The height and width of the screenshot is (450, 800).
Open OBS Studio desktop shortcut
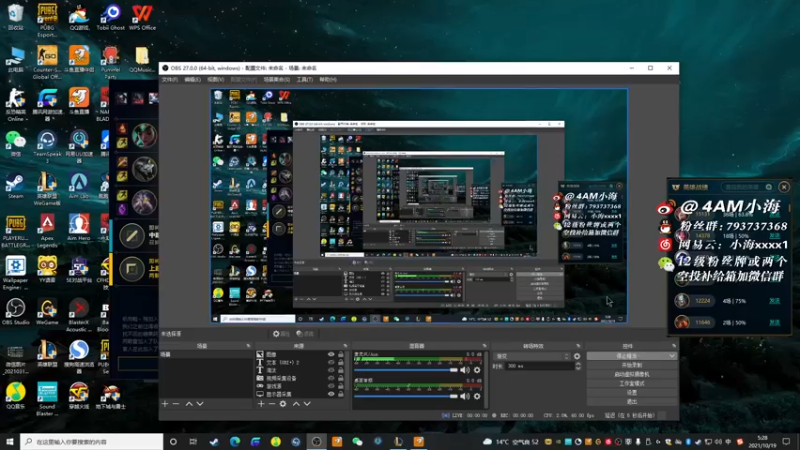(15, 312)
